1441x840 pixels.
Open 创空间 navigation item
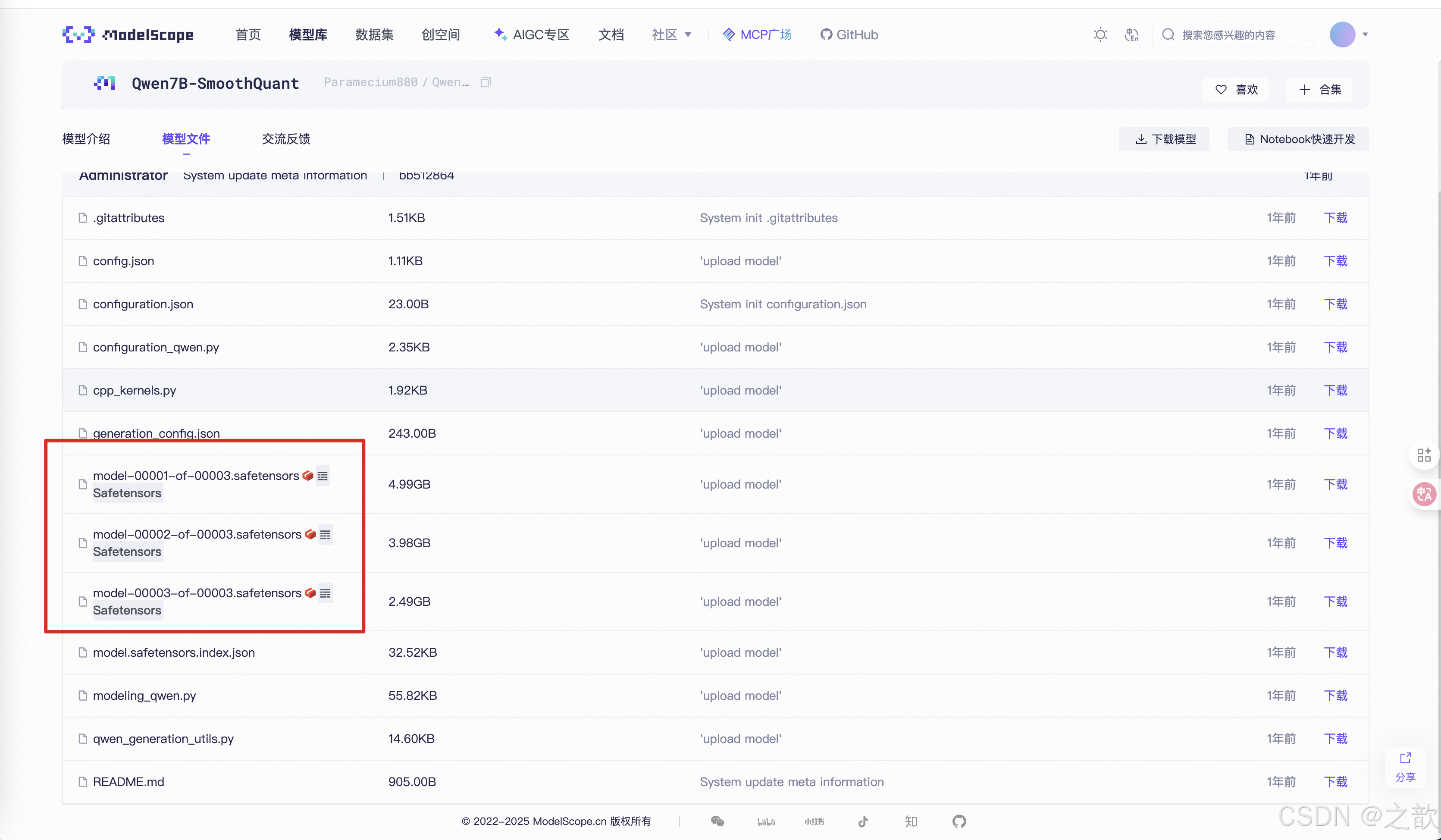point(441,34)
